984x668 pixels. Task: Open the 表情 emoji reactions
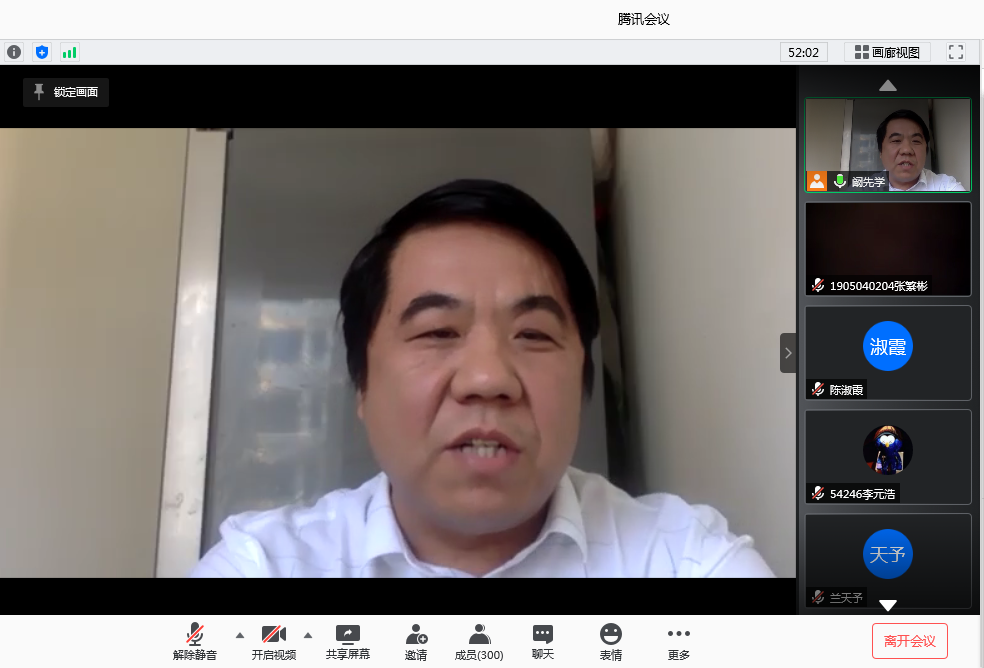pos(610,641)
